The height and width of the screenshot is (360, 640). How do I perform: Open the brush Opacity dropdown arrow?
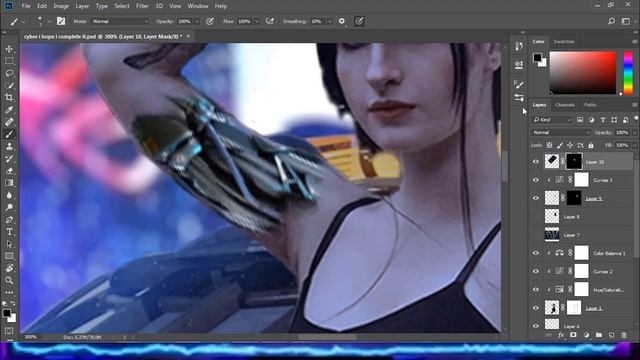click(x=197, y=21)
